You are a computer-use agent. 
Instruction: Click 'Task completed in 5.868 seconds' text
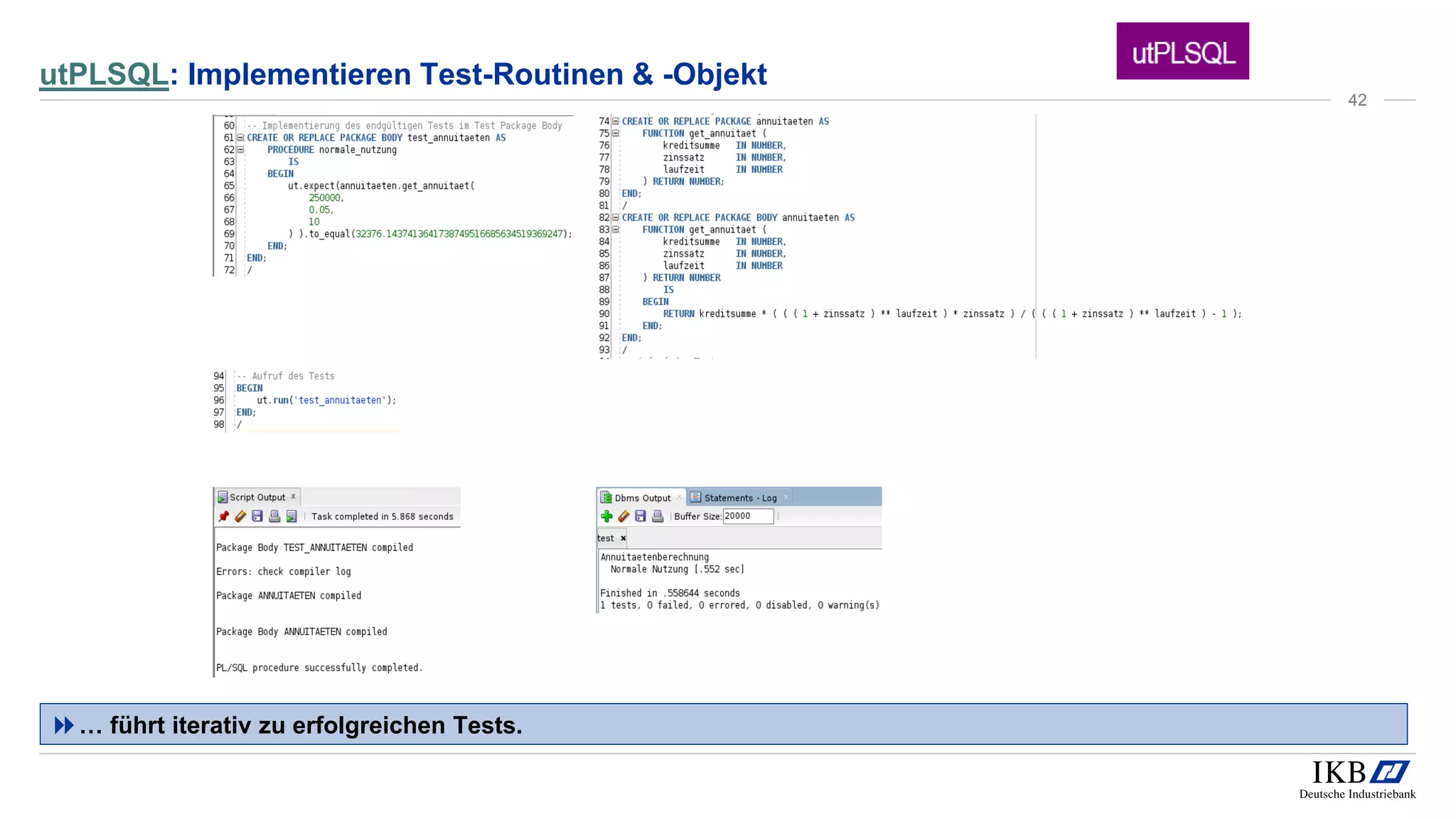pos(382,517)
